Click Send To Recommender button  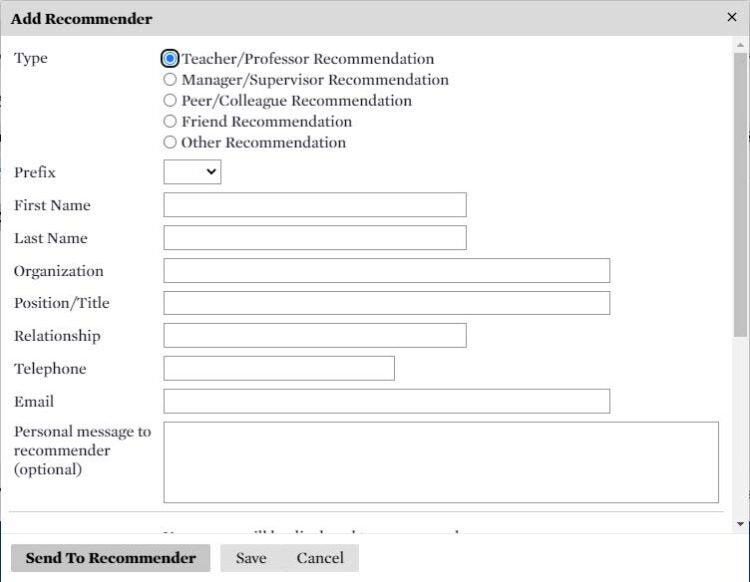110,558
